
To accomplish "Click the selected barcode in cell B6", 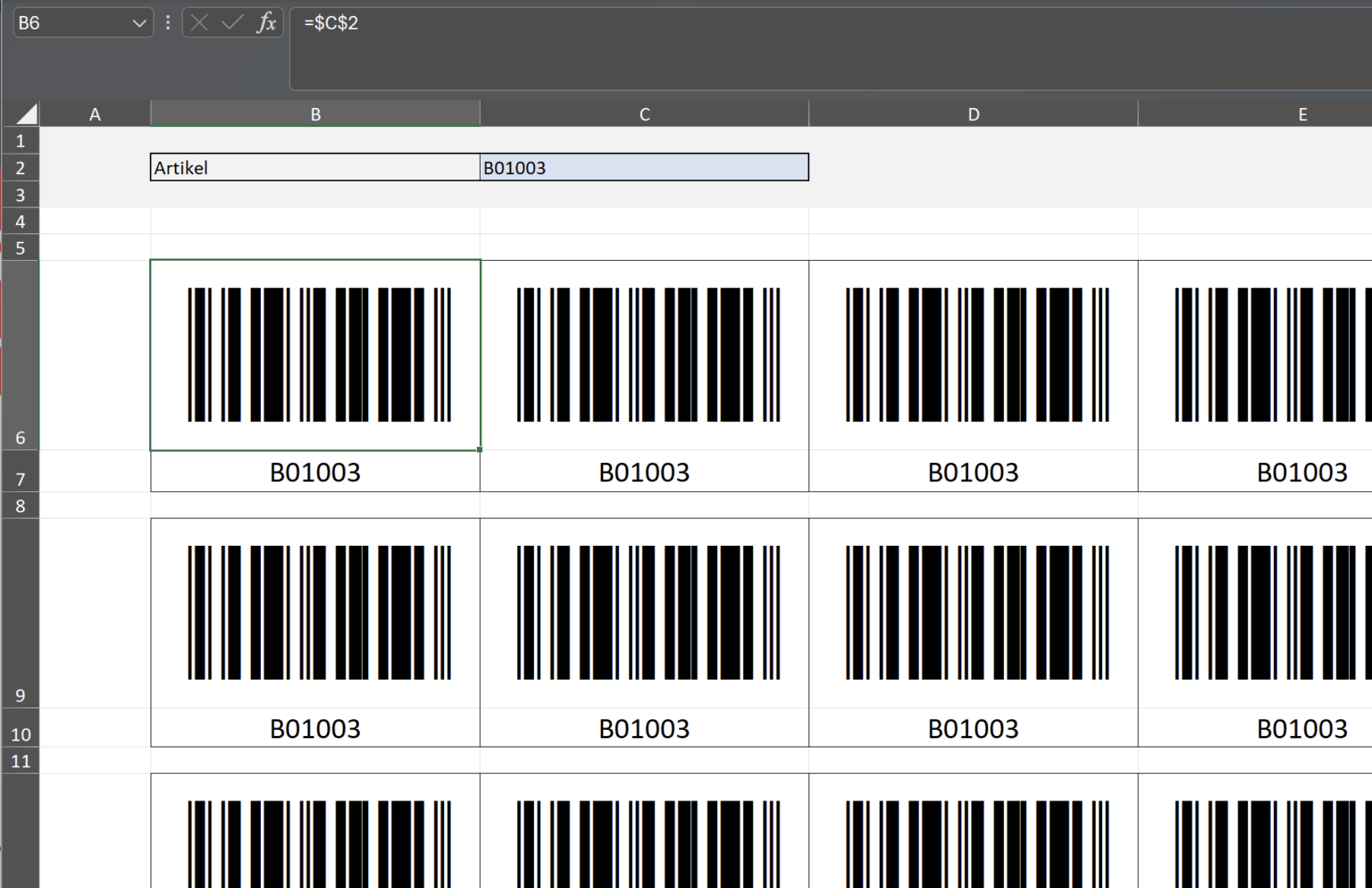I will (x=314, y=354).
